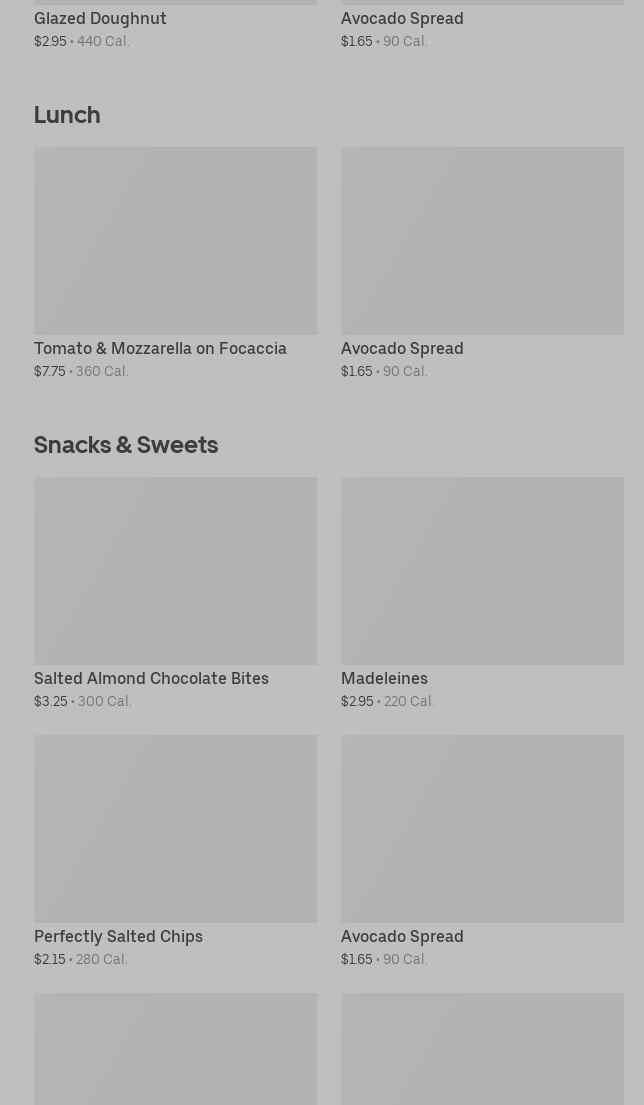This screenshot has height=1105, width=644.
Task: Click the Snacks & Sweets heading
Action: [126, 444]
